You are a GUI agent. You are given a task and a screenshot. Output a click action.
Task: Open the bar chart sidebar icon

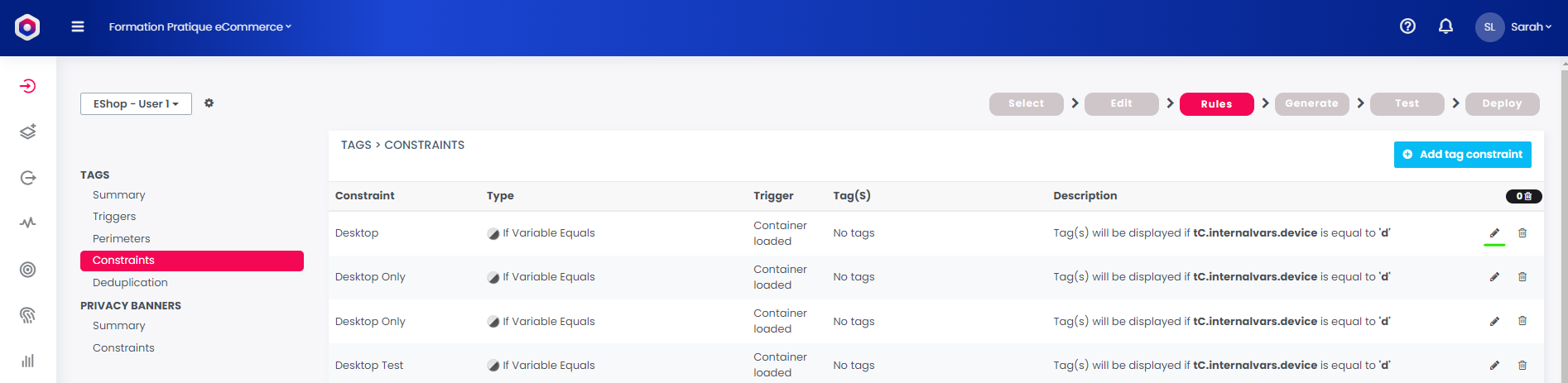28,361
